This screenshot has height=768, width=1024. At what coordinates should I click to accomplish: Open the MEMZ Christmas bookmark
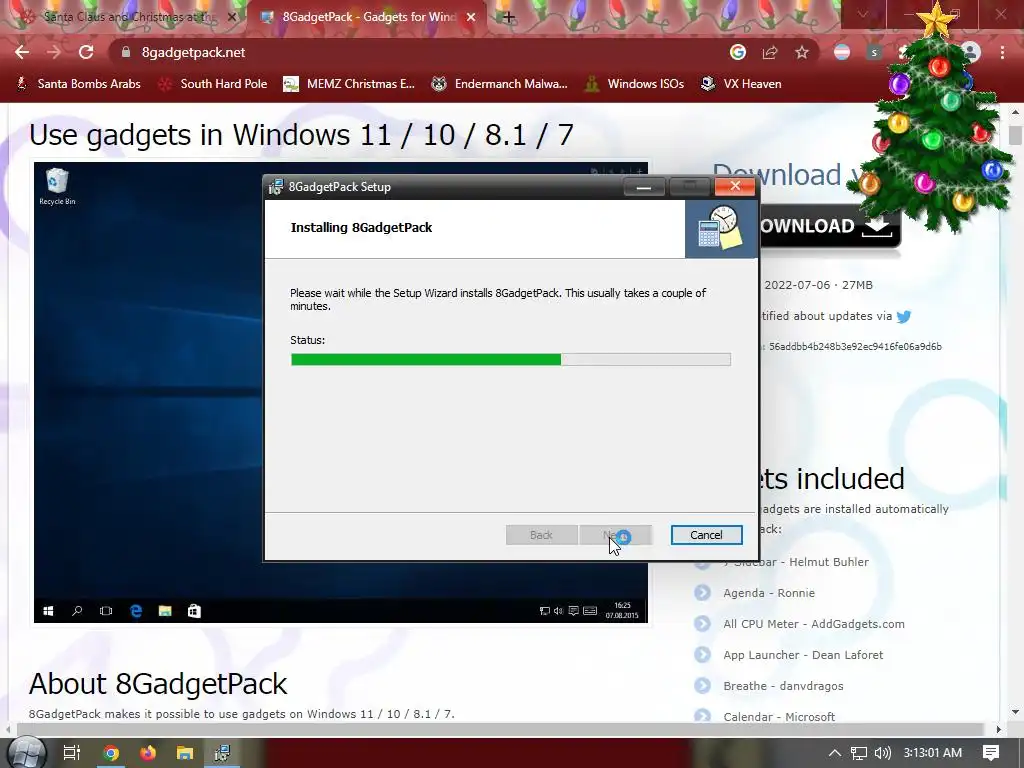click(x=349, y=84)
